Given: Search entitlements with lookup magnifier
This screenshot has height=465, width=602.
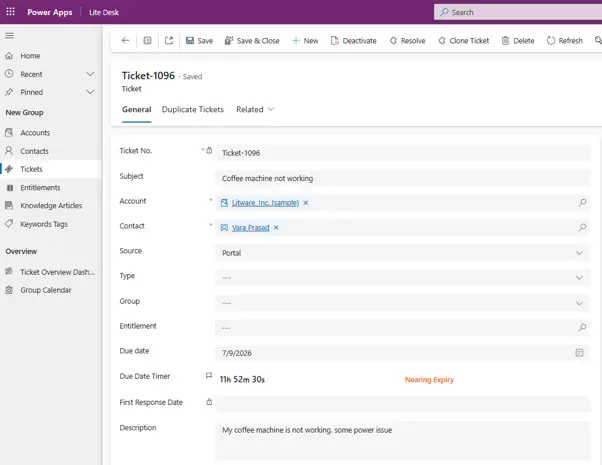Looking at the screenshot, I should (x=582, y=328).
